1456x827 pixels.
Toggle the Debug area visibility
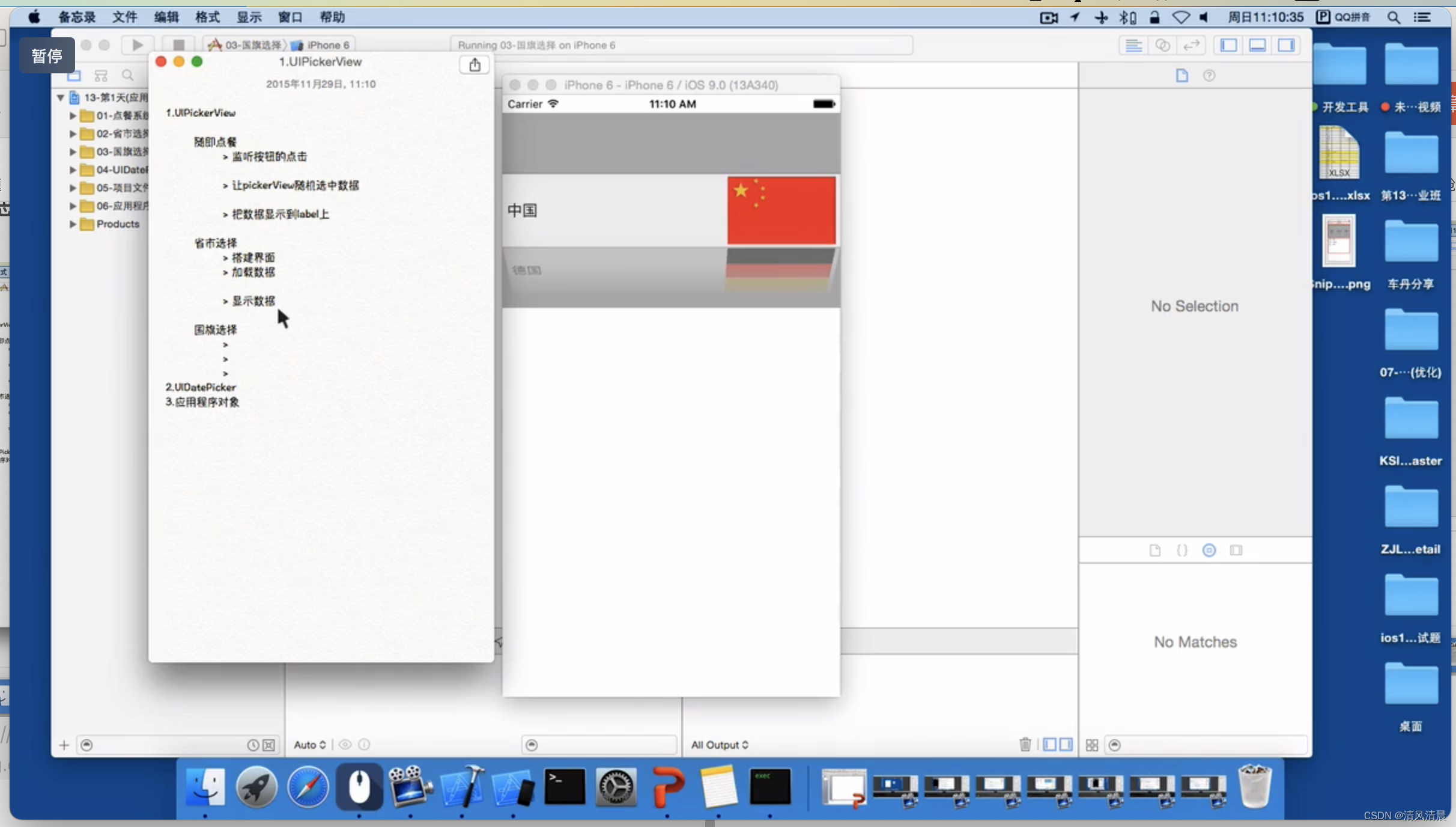[1257, 45]
